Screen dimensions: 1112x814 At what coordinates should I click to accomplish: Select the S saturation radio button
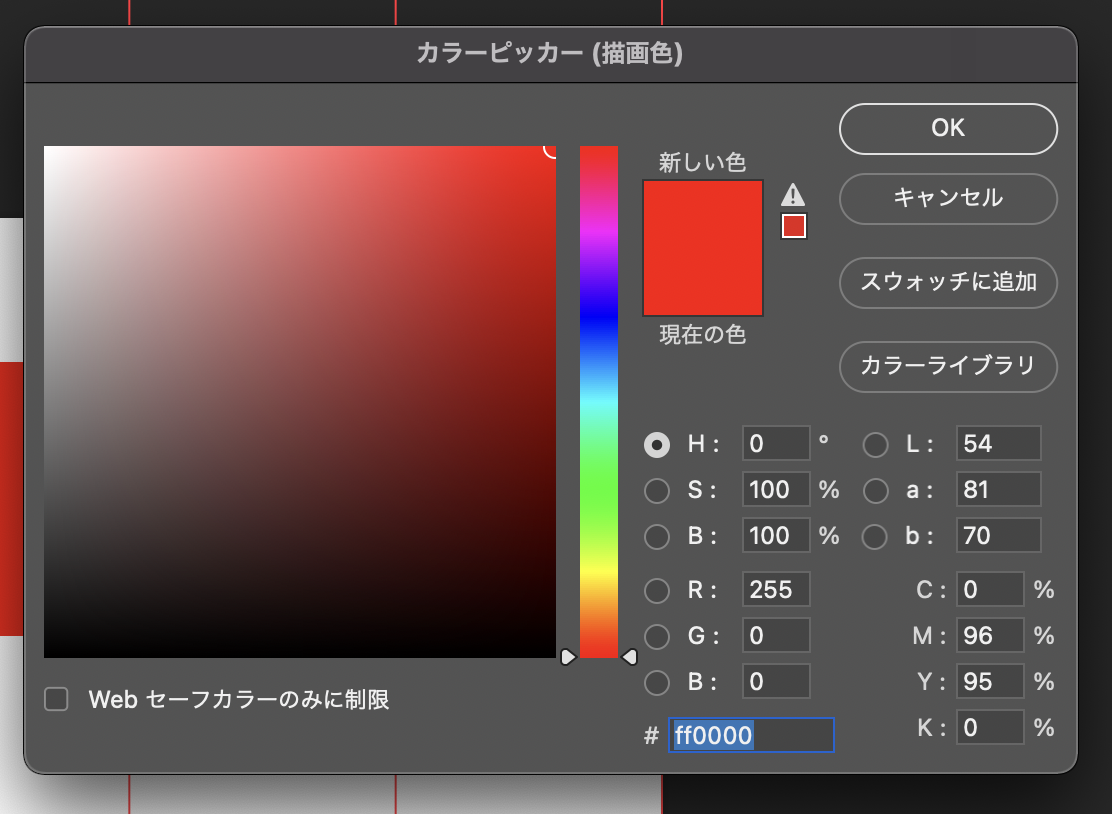point(657,490)
